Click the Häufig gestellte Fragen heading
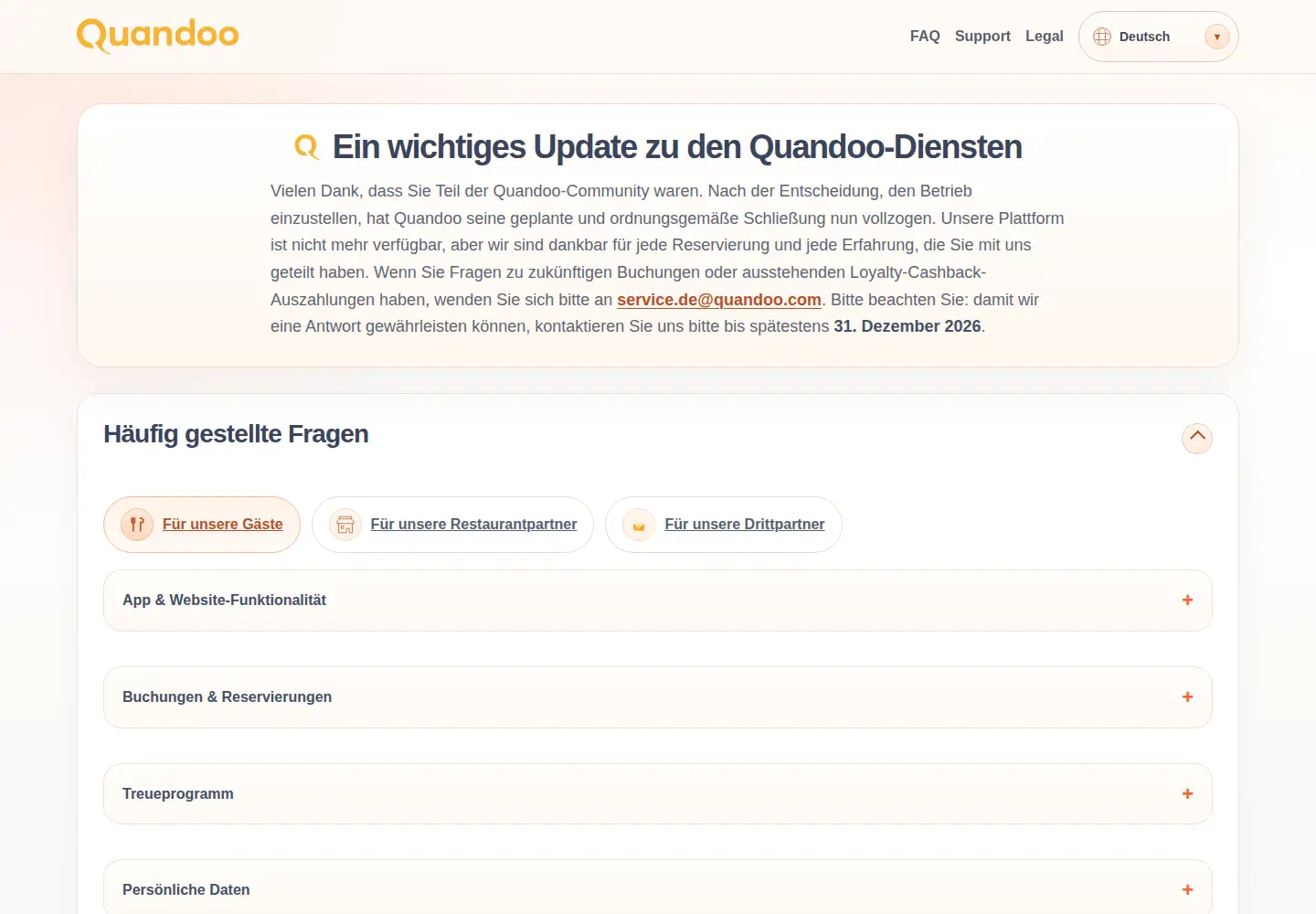1316x914 pixels. (x=236, y=434)
